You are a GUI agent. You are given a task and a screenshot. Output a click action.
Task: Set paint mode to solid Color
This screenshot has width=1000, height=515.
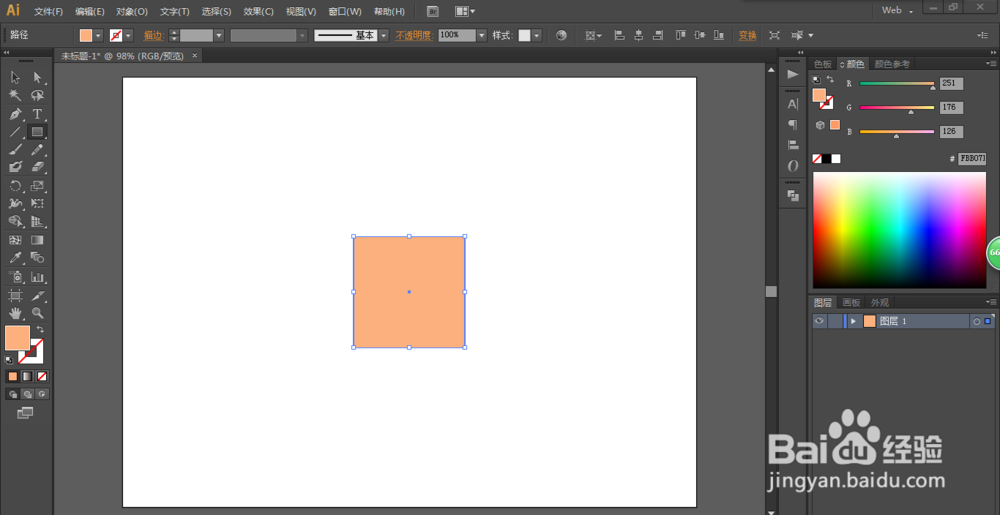coord(13,376)
